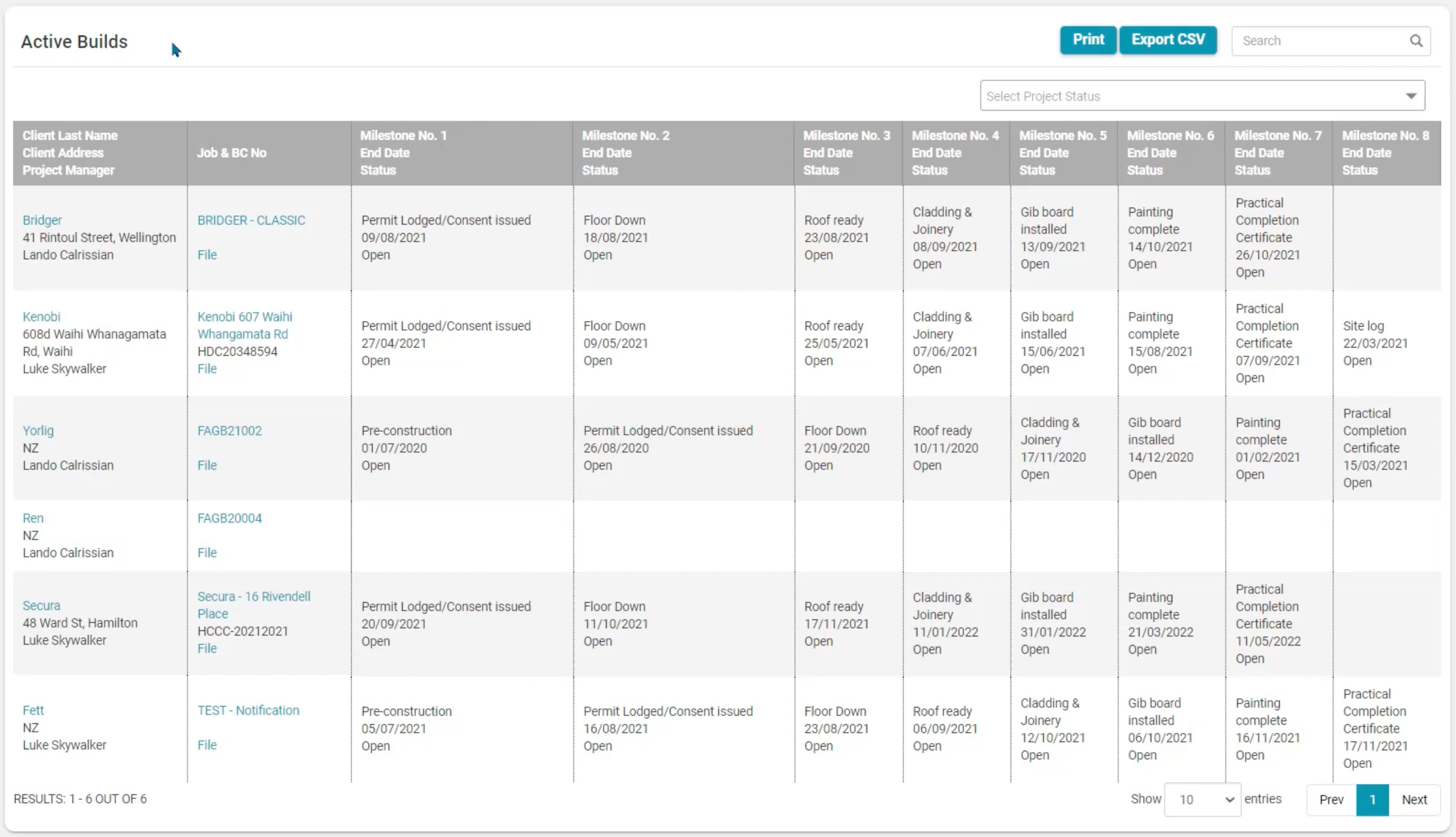Open the File link for Yorlig job

[x=206, y=465]
